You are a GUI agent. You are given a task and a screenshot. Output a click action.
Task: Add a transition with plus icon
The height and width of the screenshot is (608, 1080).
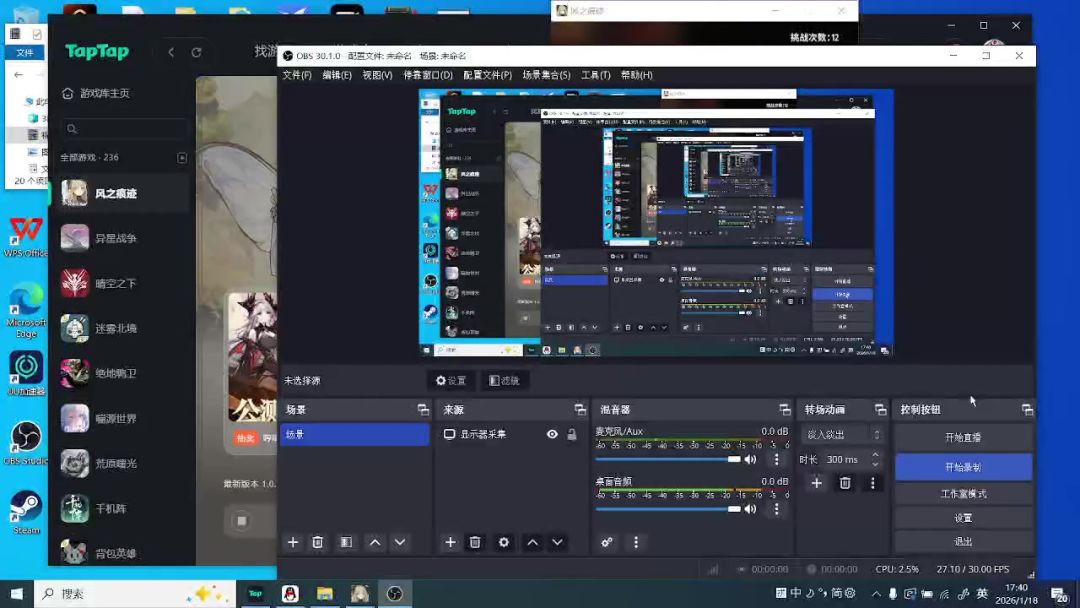click(816, 483)
